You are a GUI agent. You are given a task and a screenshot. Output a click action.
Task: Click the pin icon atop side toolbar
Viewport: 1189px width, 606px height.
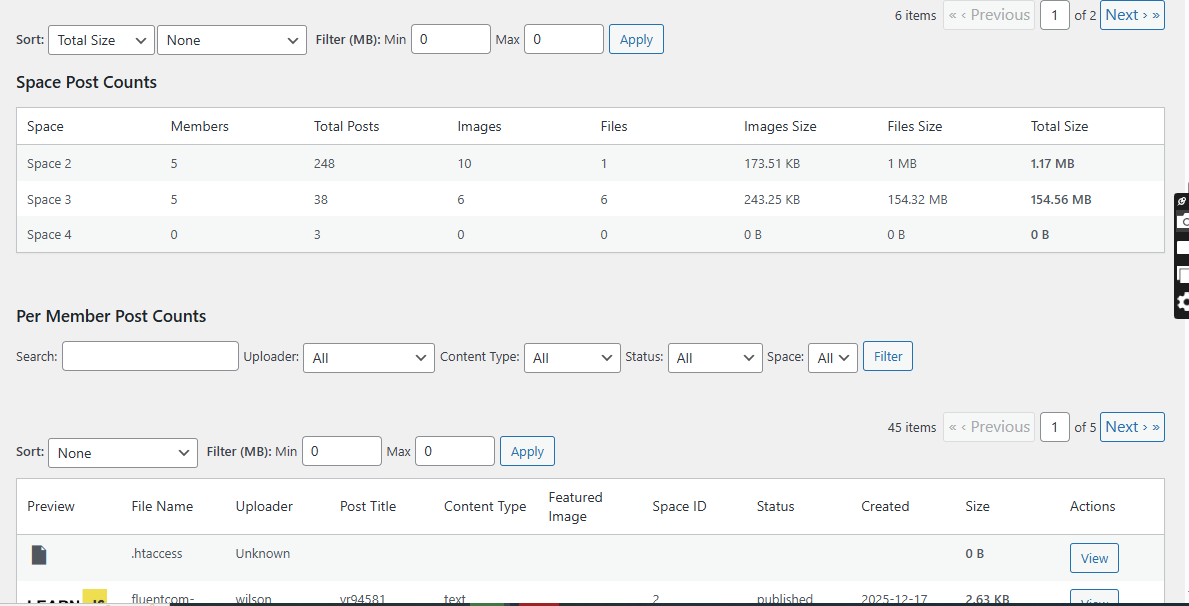(1182, 201)
